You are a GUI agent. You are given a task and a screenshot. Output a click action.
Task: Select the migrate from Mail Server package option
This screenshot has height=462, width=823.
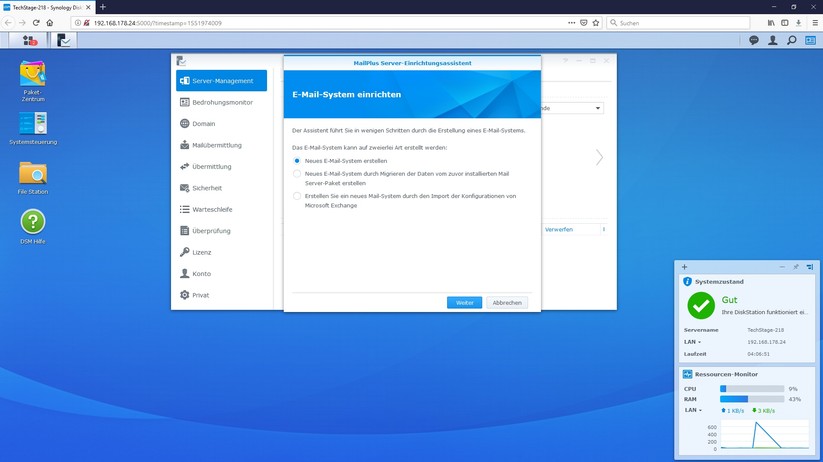pyautogui.click(x=297, y=174)
